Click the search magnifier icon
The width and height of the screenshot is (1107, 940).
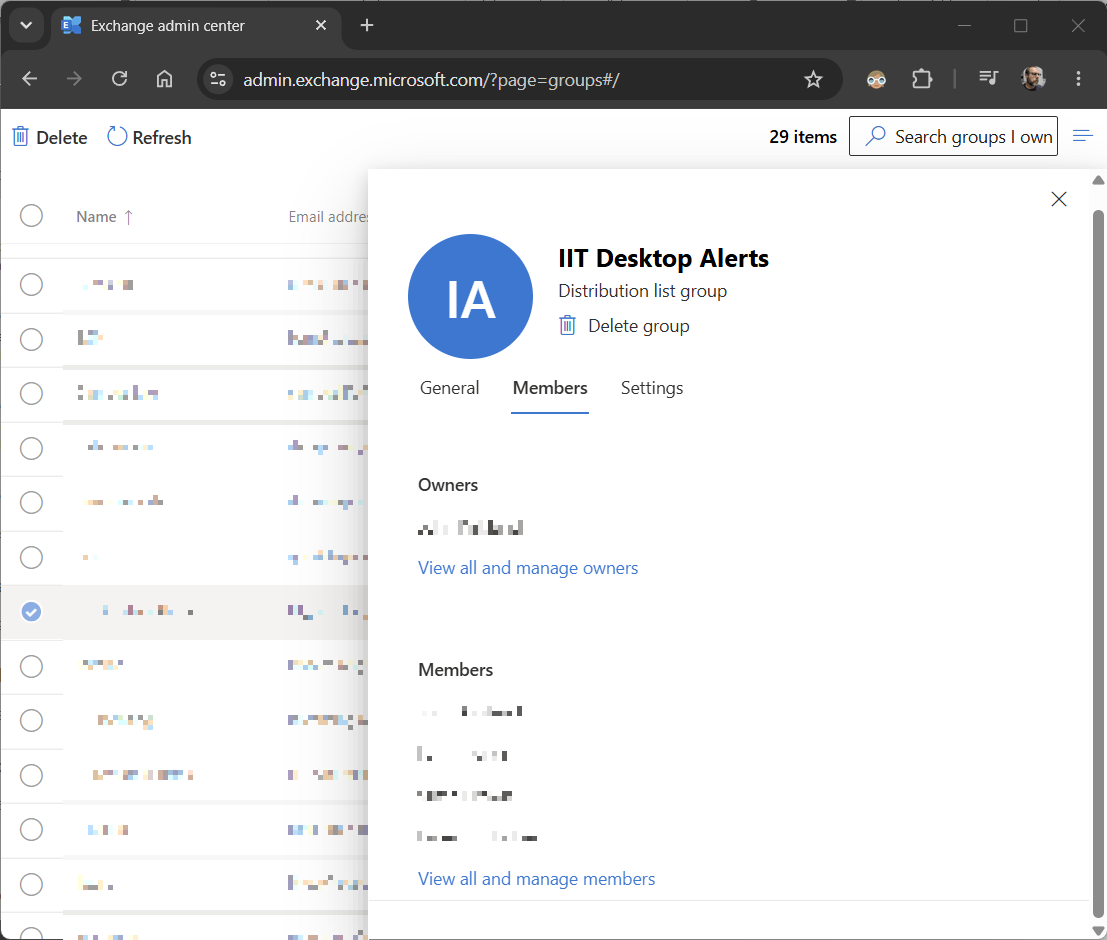click(x=875, y=136)
